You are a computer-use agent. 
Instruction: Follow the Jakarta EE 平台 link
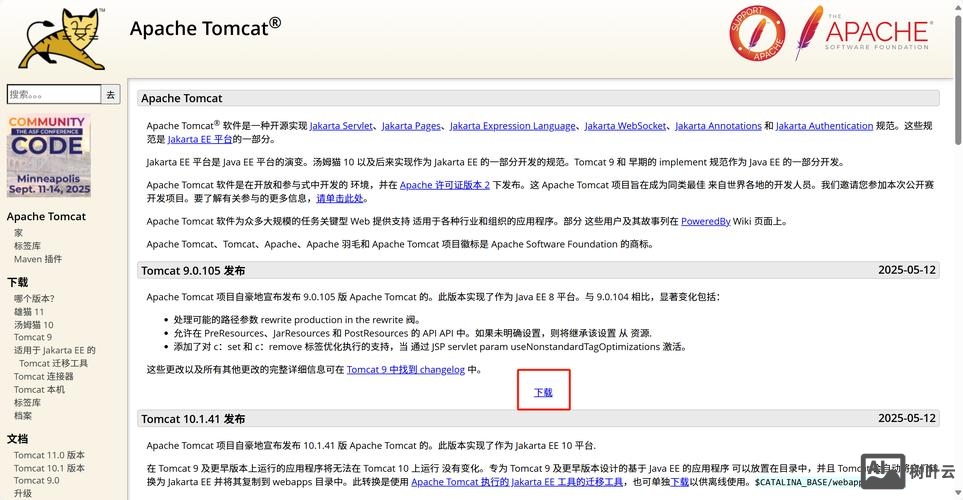[x=200, y=139]
